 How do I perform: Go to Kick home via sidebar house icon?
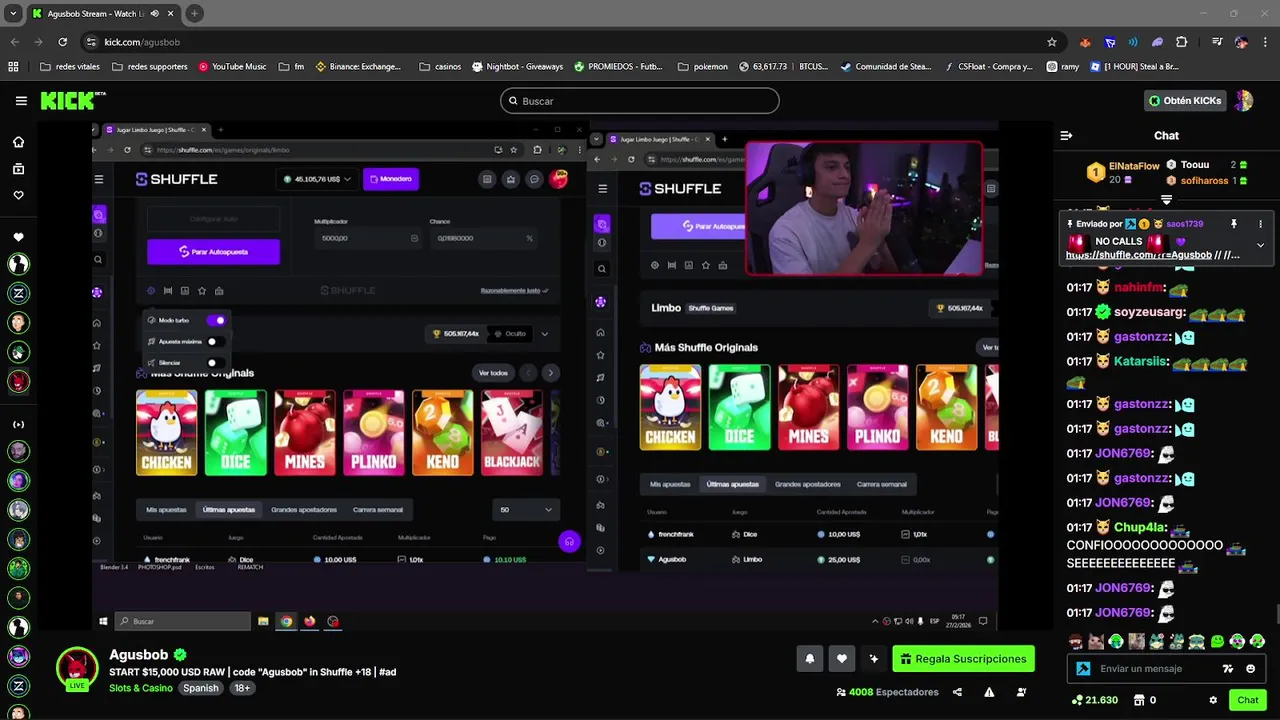(x=18, y=142)
